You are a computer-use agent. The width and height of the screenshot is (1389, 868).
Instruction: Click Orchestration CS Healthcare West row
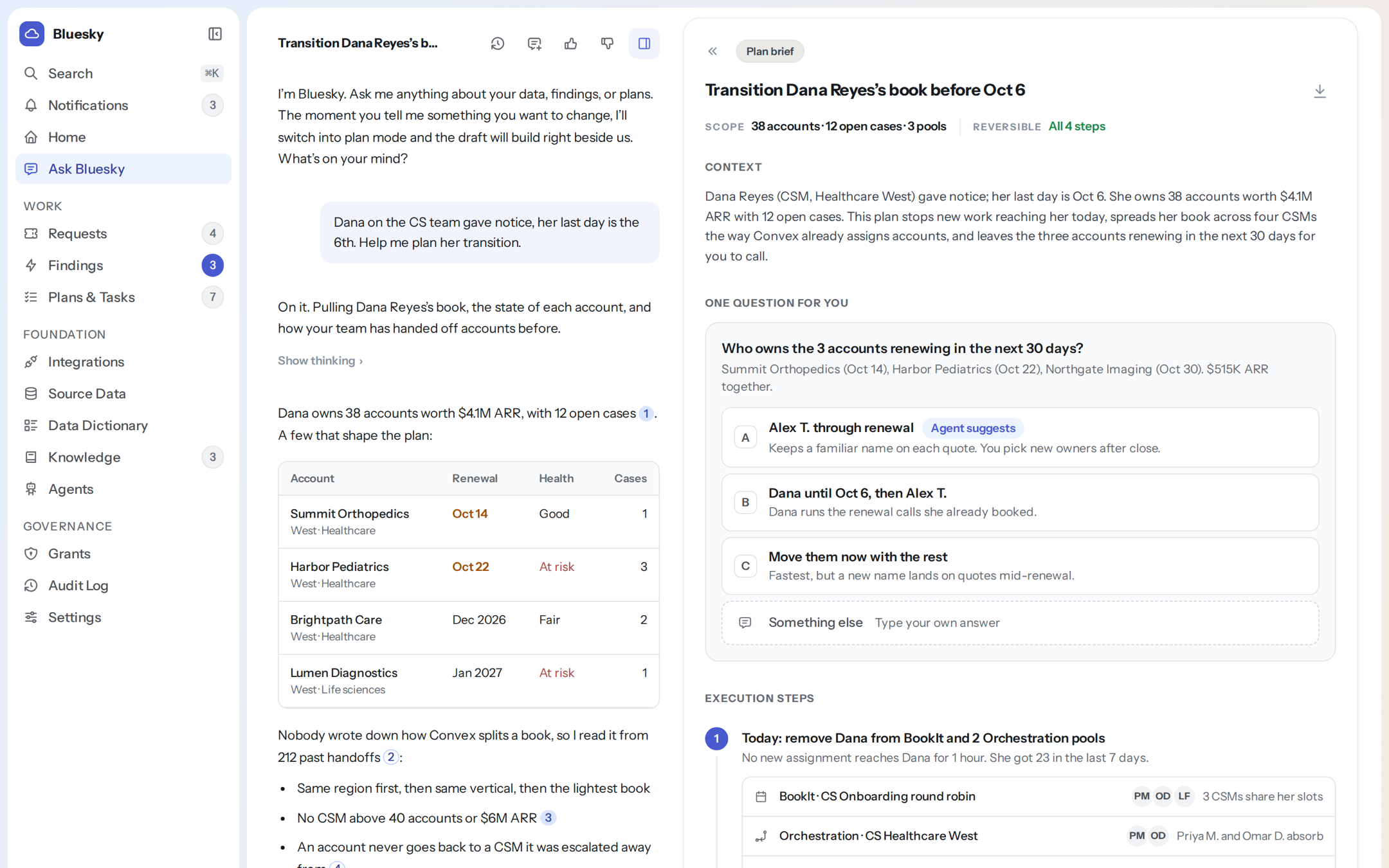[1039, 836]
